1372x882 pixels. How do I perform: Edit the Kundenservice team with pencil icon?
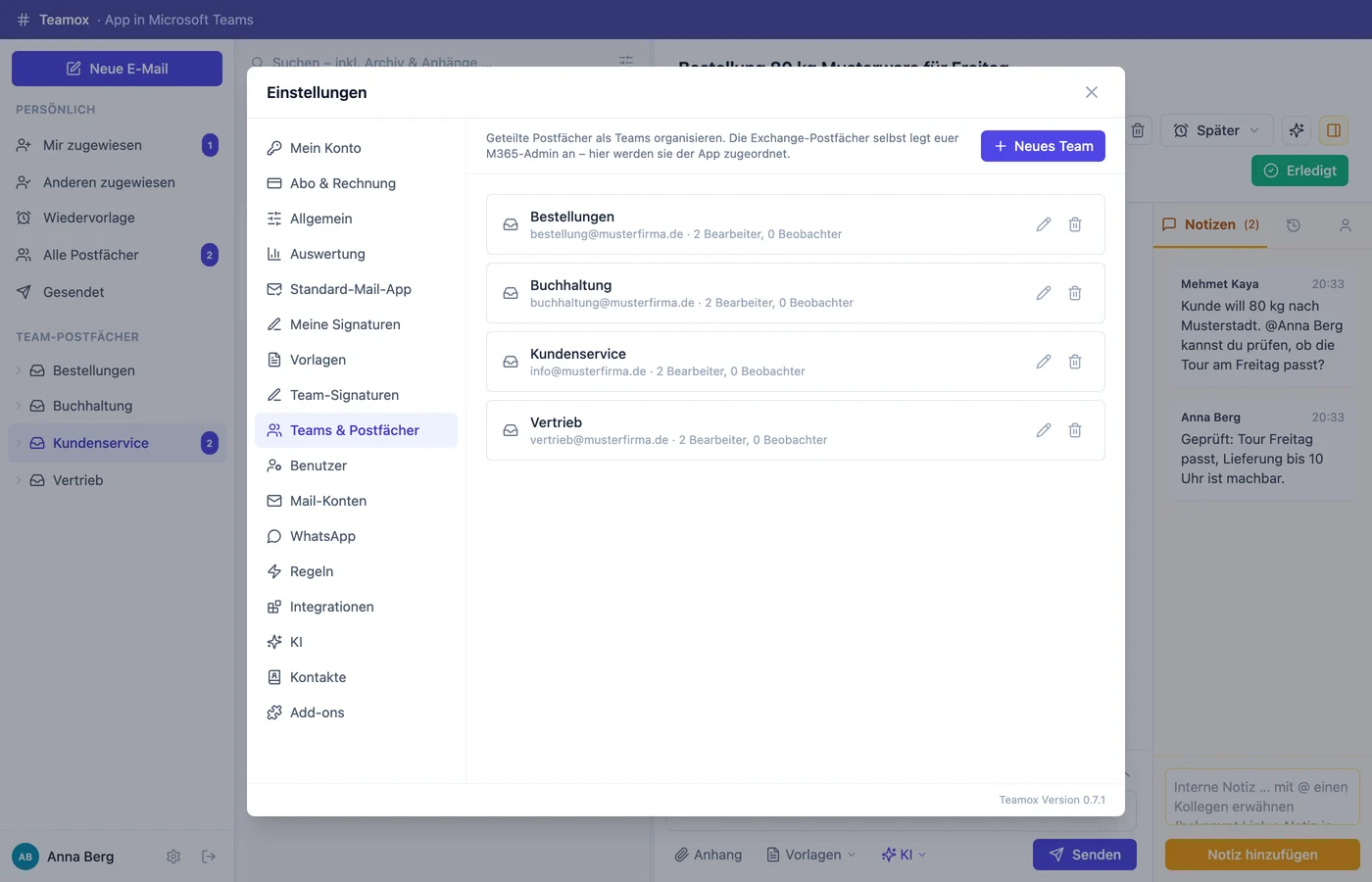tap(1044, 362)
